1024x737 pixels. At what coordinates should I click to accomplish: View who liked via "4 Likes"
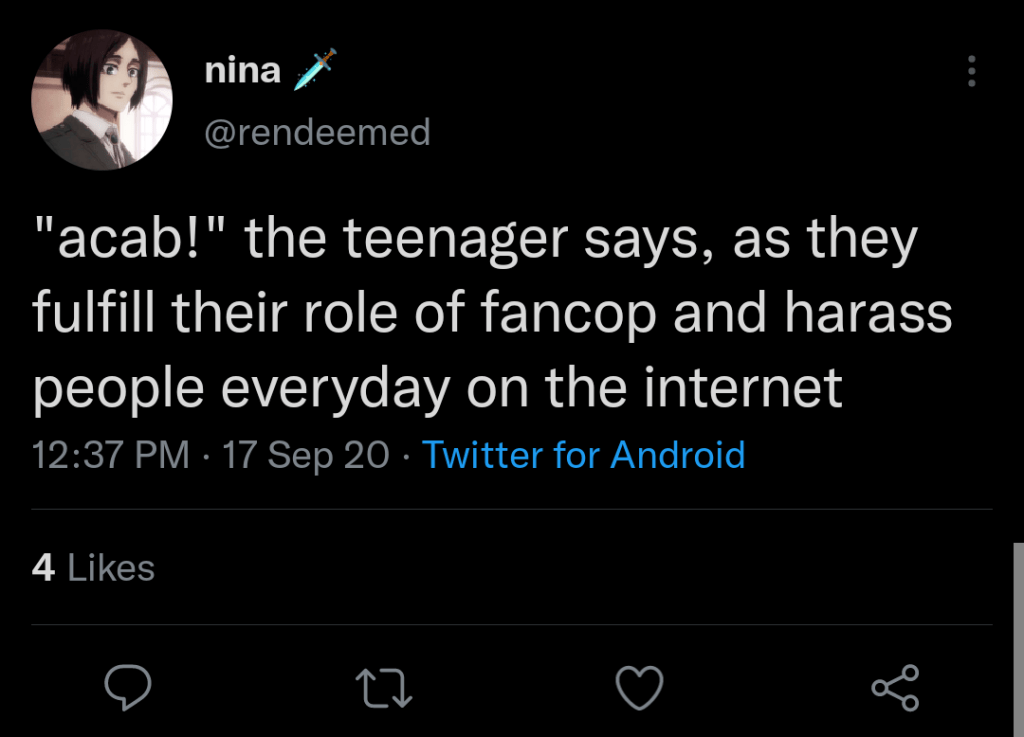pyautogui.click(x=93, y=568)
